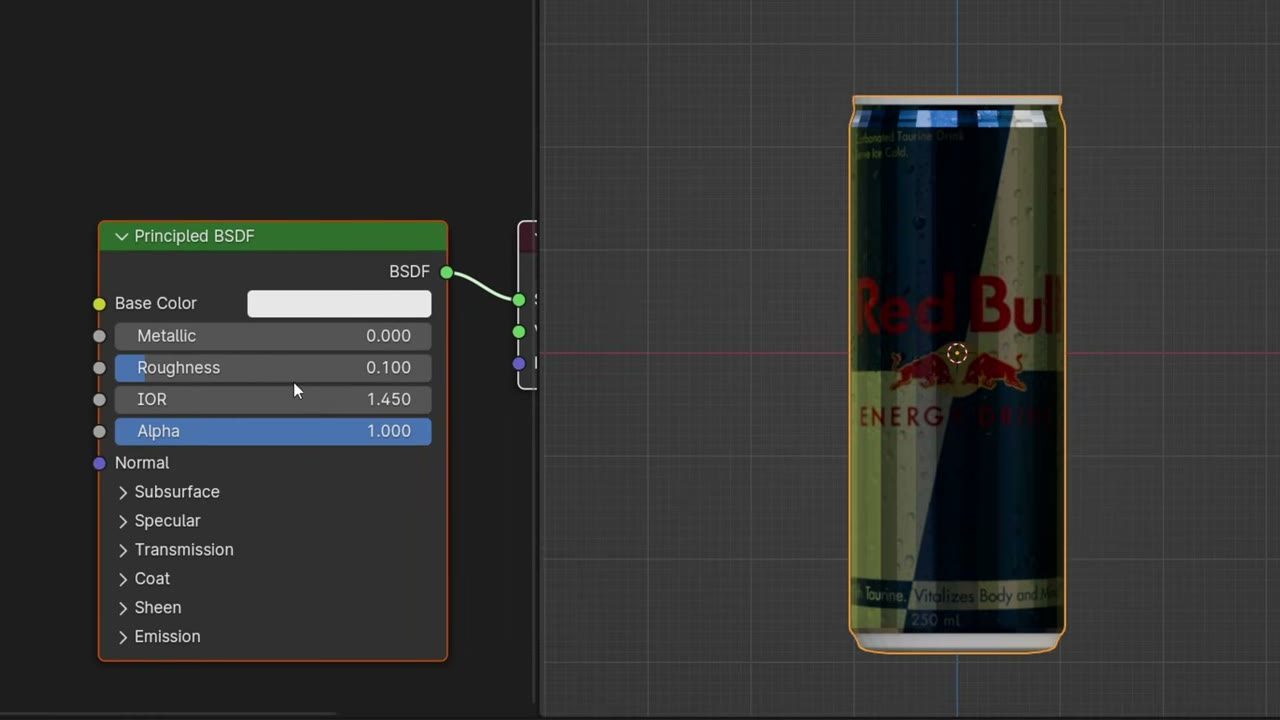This screenshot has height=720, width=1280.
Task: Click the Principled BSDF node title
Action: coord(194,236)
